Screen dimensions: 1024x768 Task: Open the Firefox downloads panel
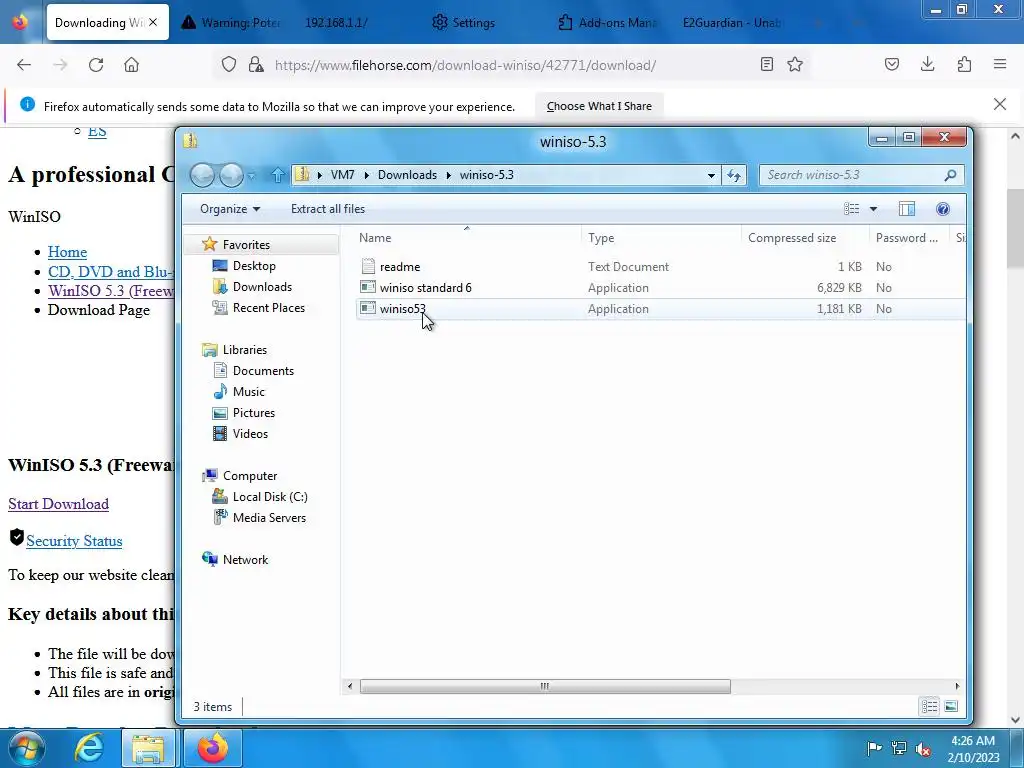(x=927, y=64)
